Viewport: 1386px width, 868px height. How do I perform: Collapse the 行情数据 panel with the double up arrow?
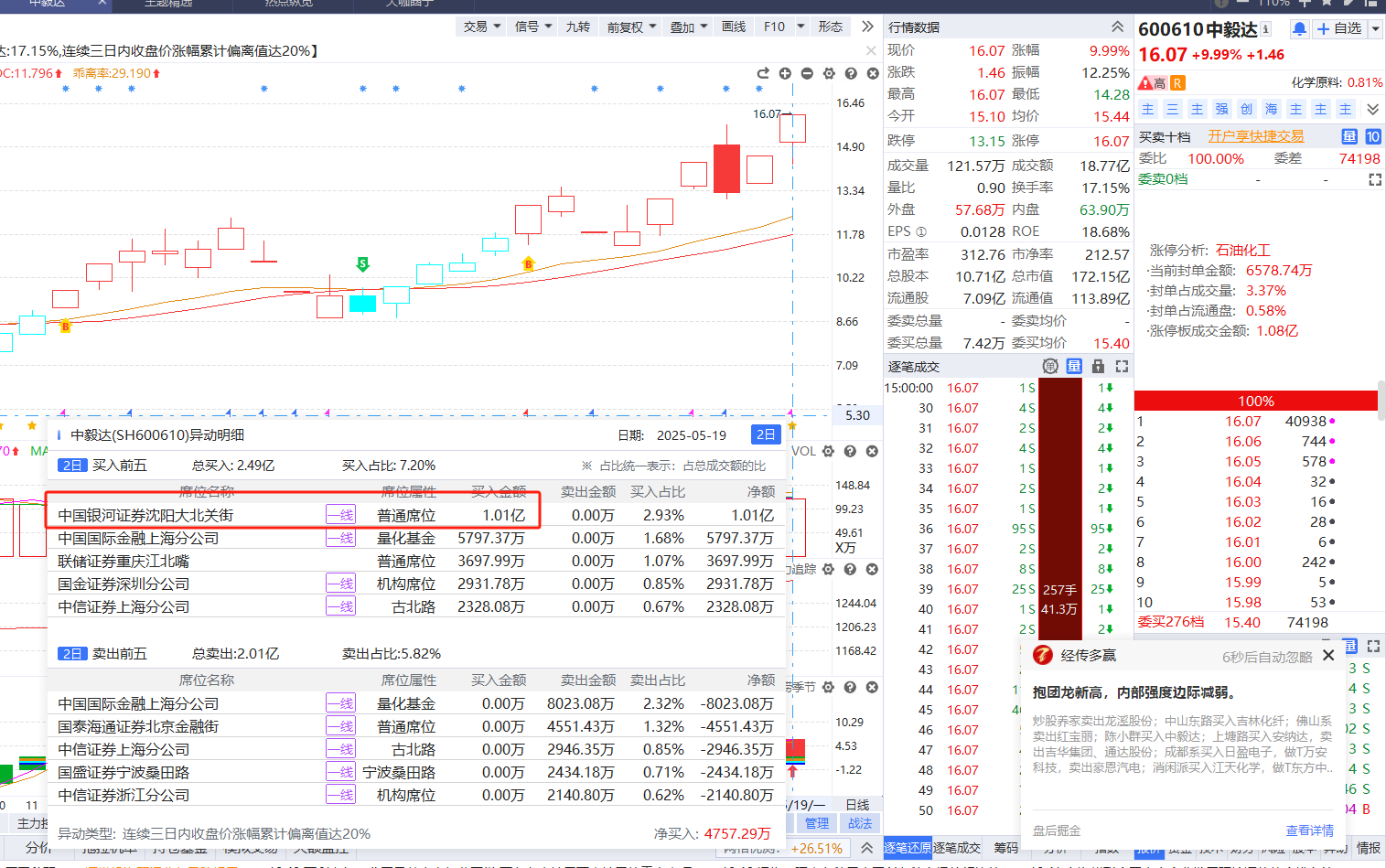coord(1117,27)
